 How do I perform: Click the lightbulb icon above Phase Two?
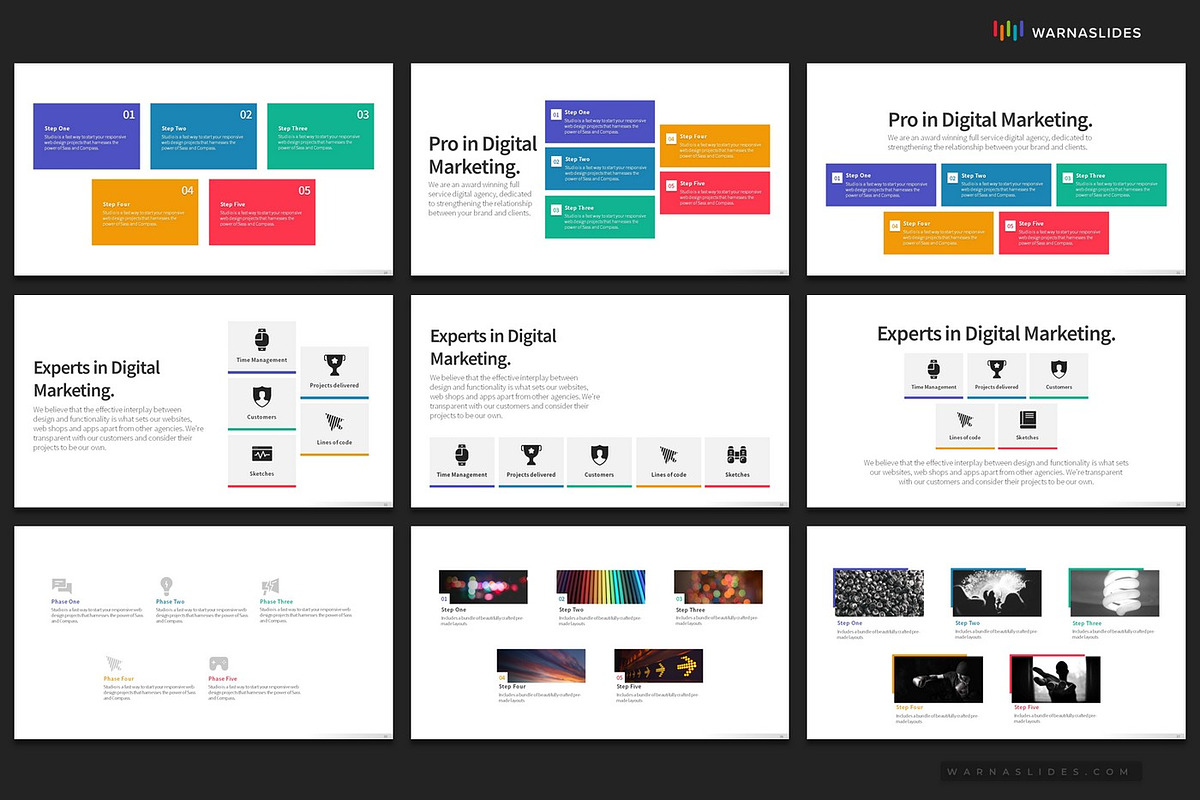coord(167,586)
